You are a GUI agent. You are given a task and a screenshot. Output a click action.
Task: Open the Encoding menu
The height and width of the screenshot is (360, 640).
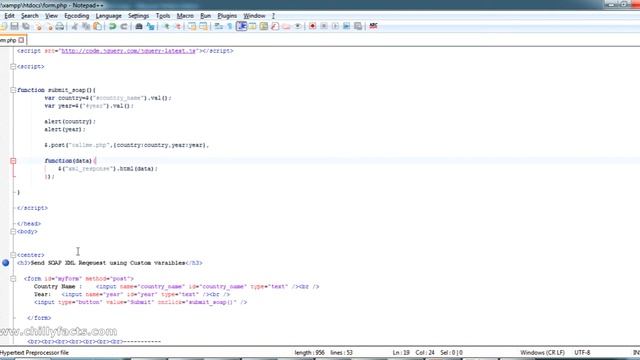pos(76,16)
